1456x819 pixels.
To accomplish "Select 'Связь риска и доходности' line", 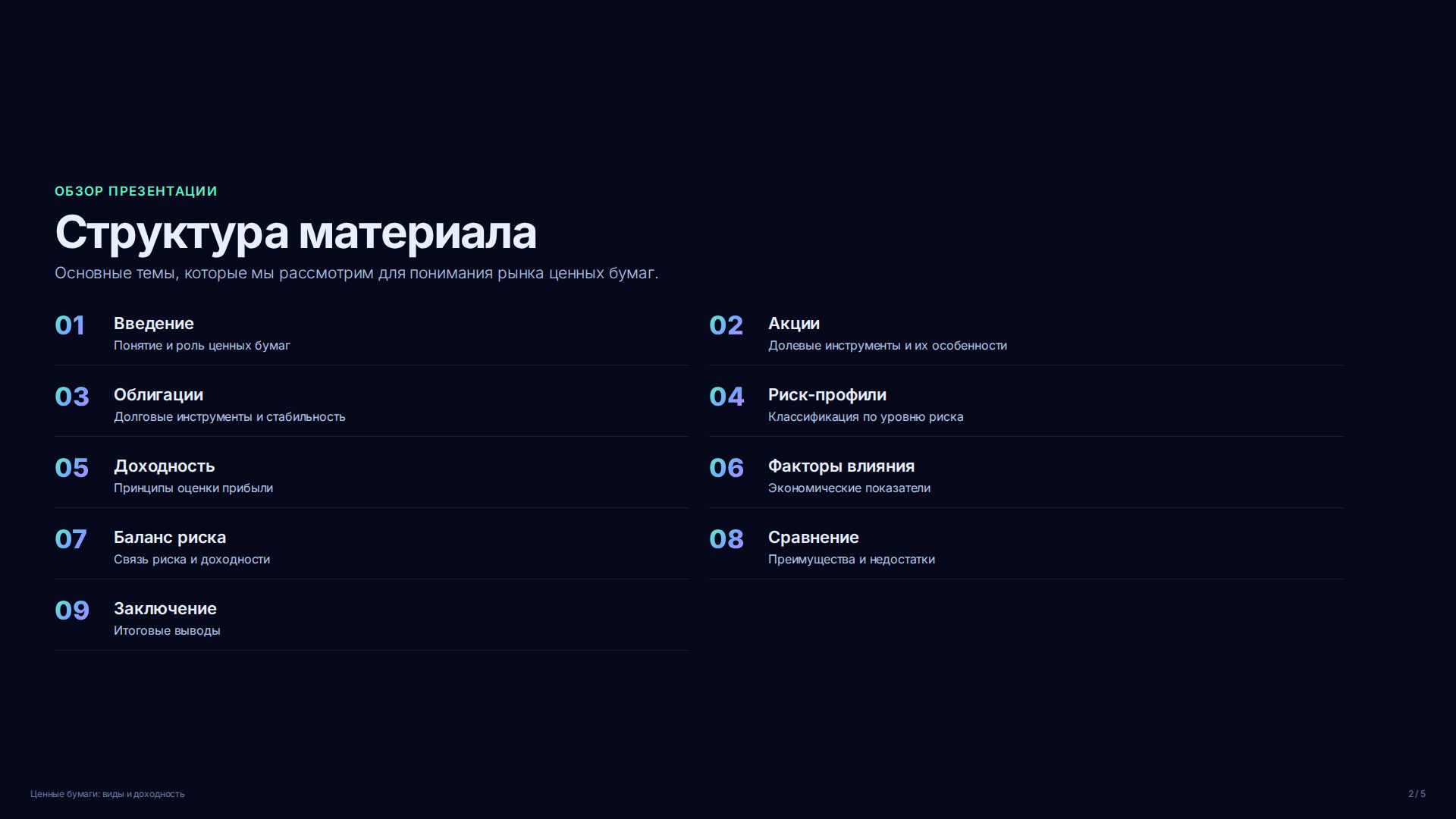I will tap(192, 560).
